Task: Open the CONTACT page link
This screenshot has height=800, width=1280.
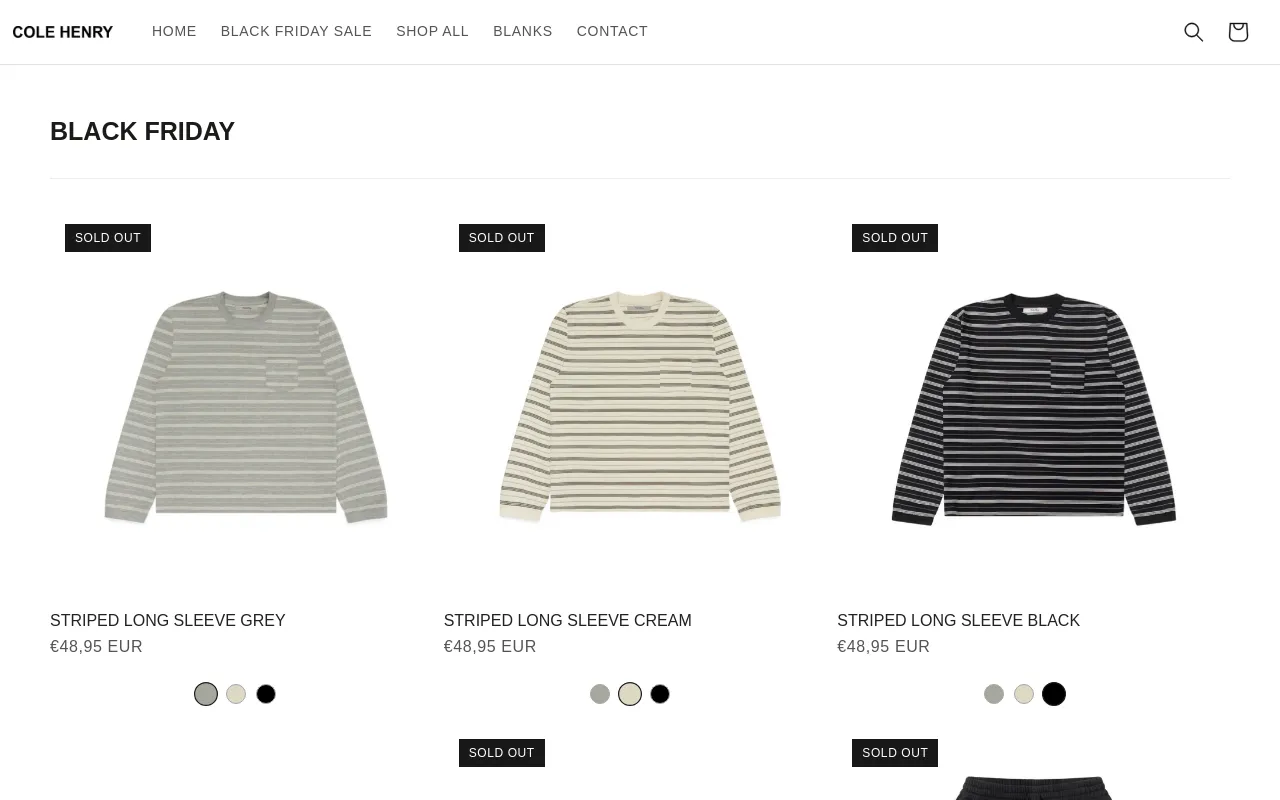Action: 612,31
